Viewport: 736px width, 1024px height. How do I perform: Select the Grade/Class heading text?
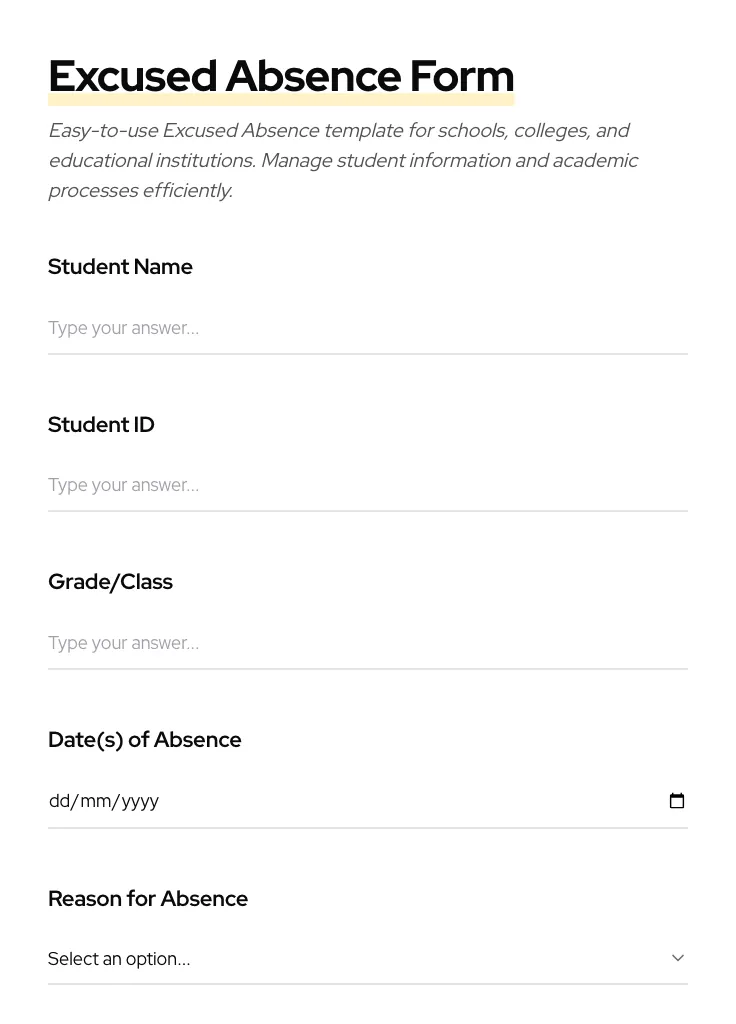(110, 581)
